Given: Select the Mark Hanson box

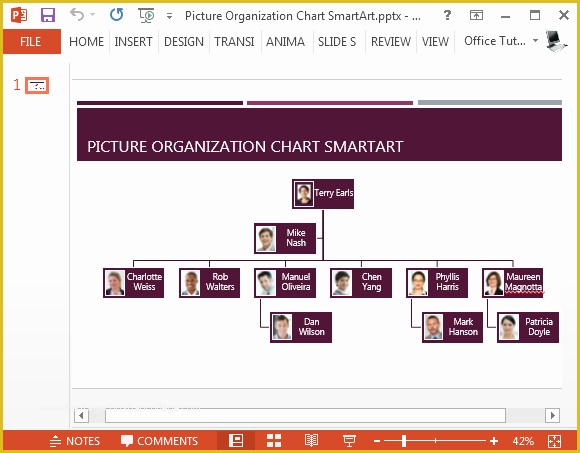Looking at the screenshot, I should [452, 327].
